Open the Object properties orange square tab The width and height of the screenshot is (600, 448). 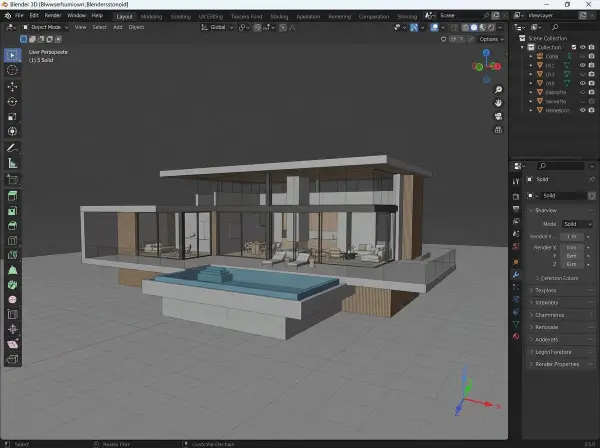pyautogui.click(x=516, y=262)
